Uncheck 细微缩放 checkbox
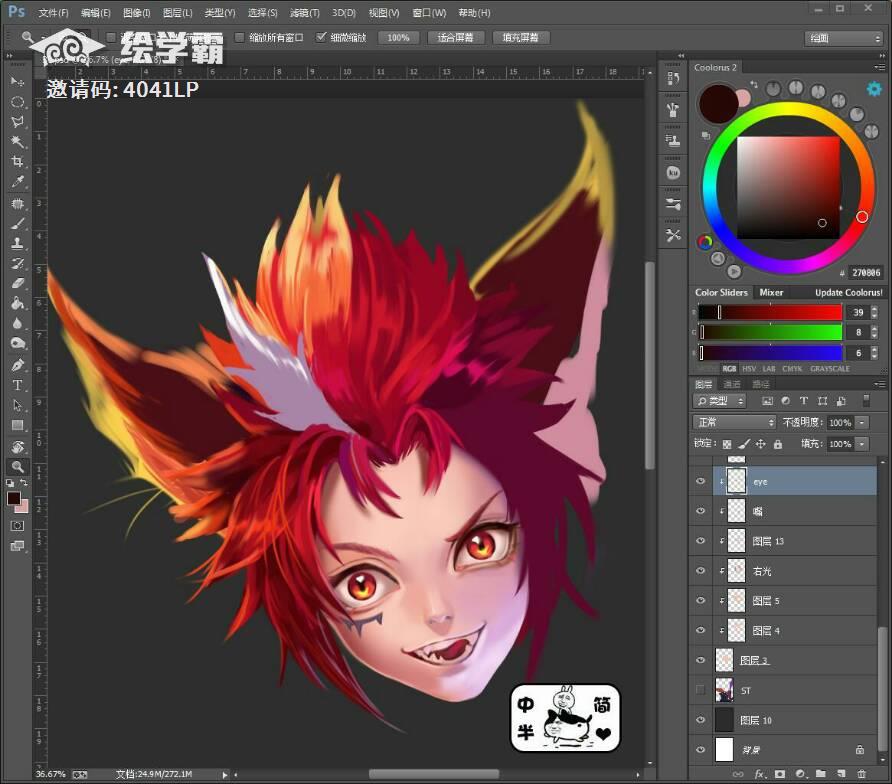This screenshot has width=892, height=784. (321, 38)
